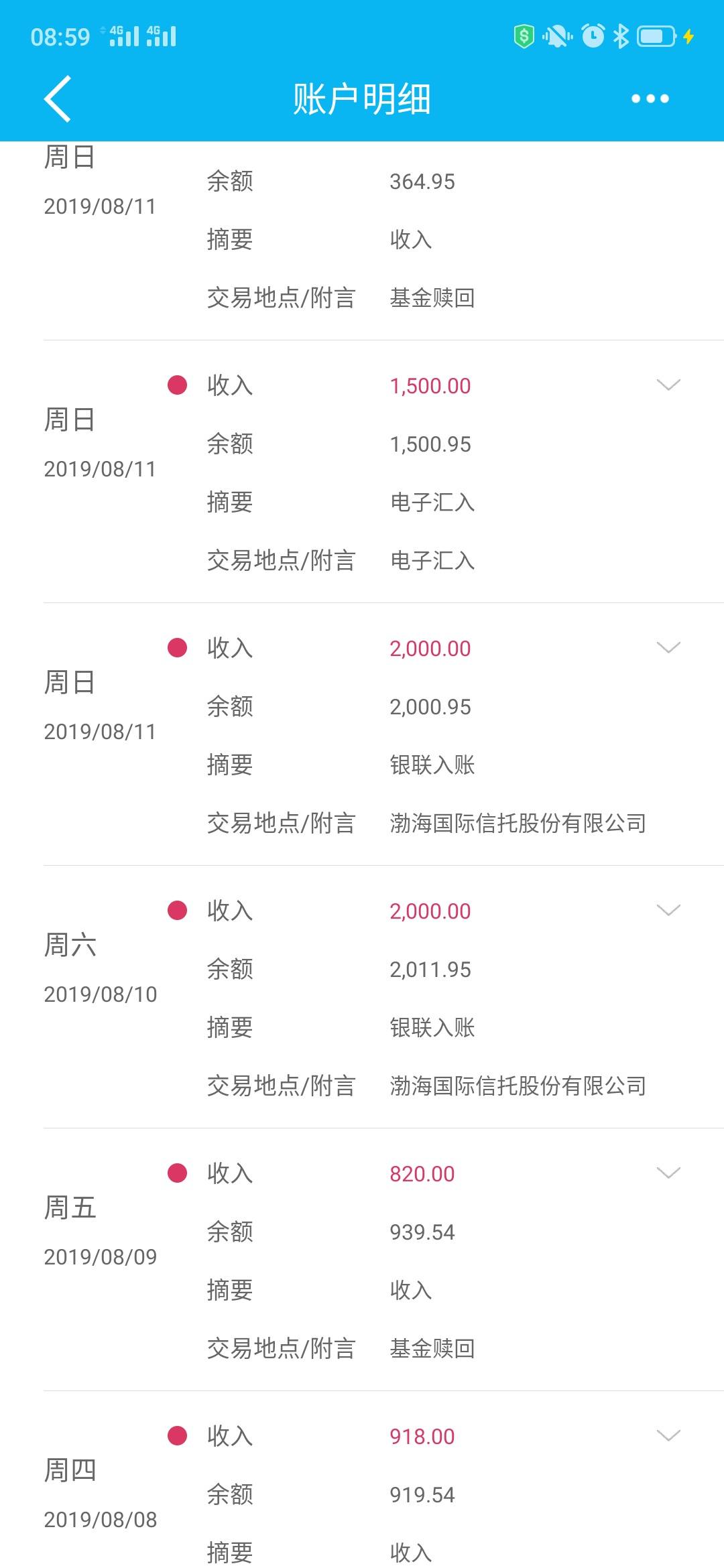Tap the back arrow icon
This screenshot has height=1568, width=724.
click(58, 99)
